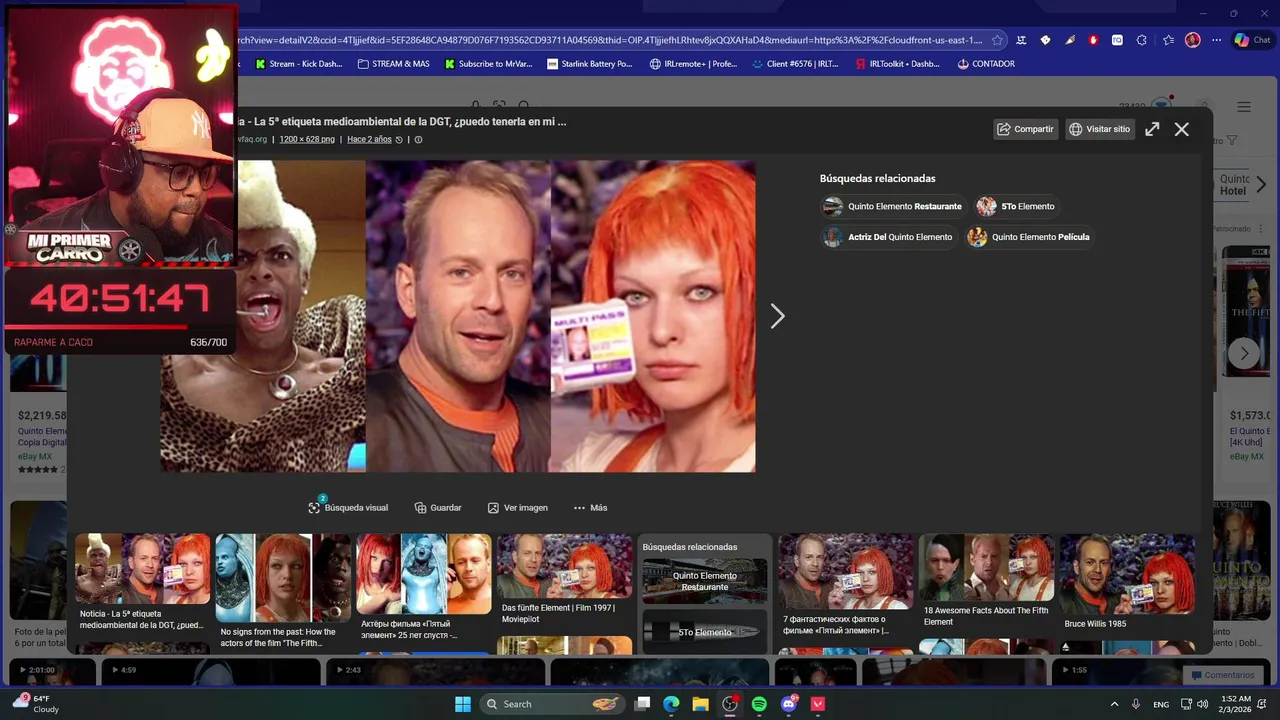This screenshot has width=1280, height=720.
Task: Open thumbnail No signs from the past
Action: click(283, 590)
